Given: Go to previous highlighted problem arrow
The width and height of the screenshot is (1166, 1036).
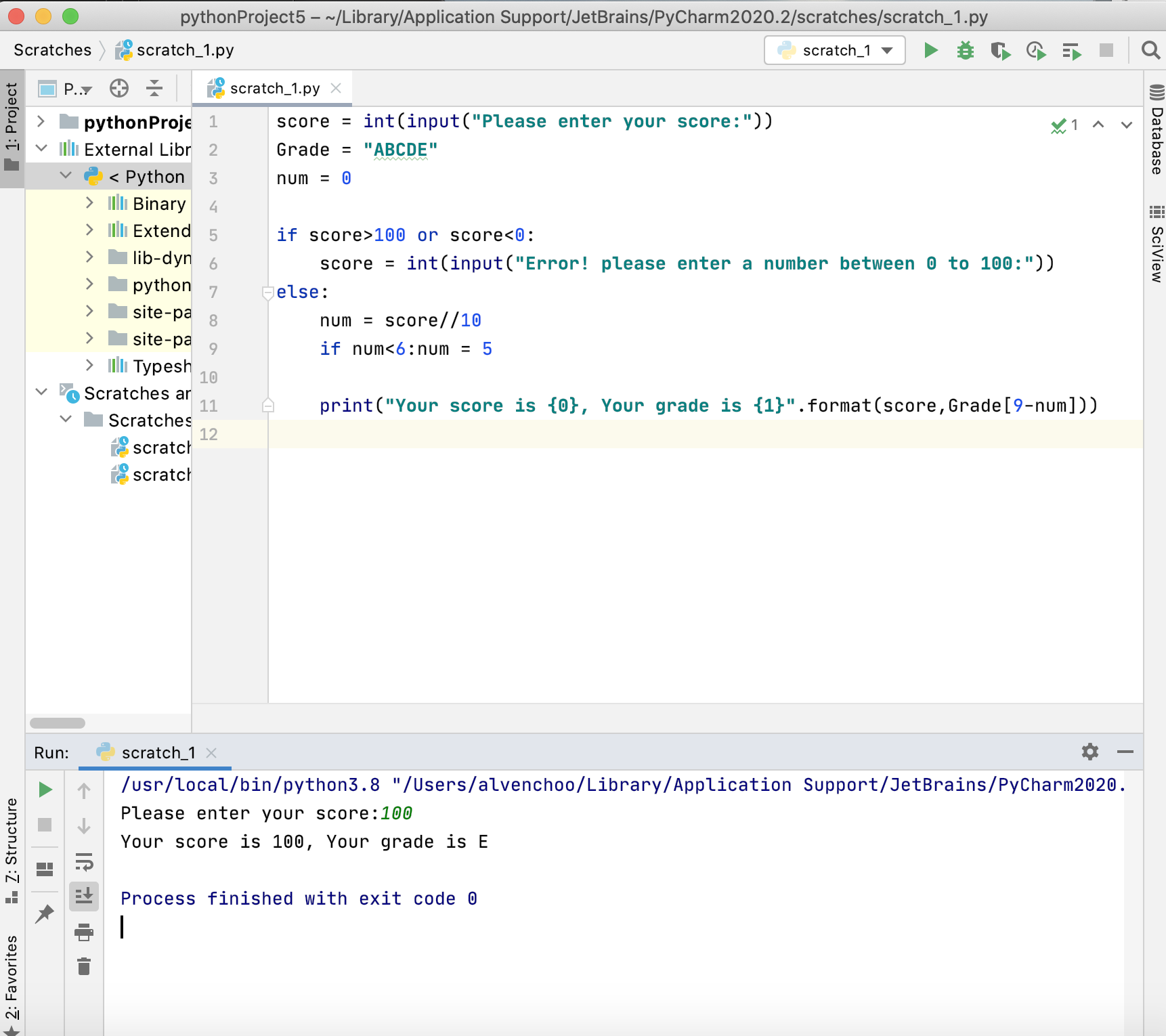Looking at the screenshot, I should click(x=1098, y=125).
